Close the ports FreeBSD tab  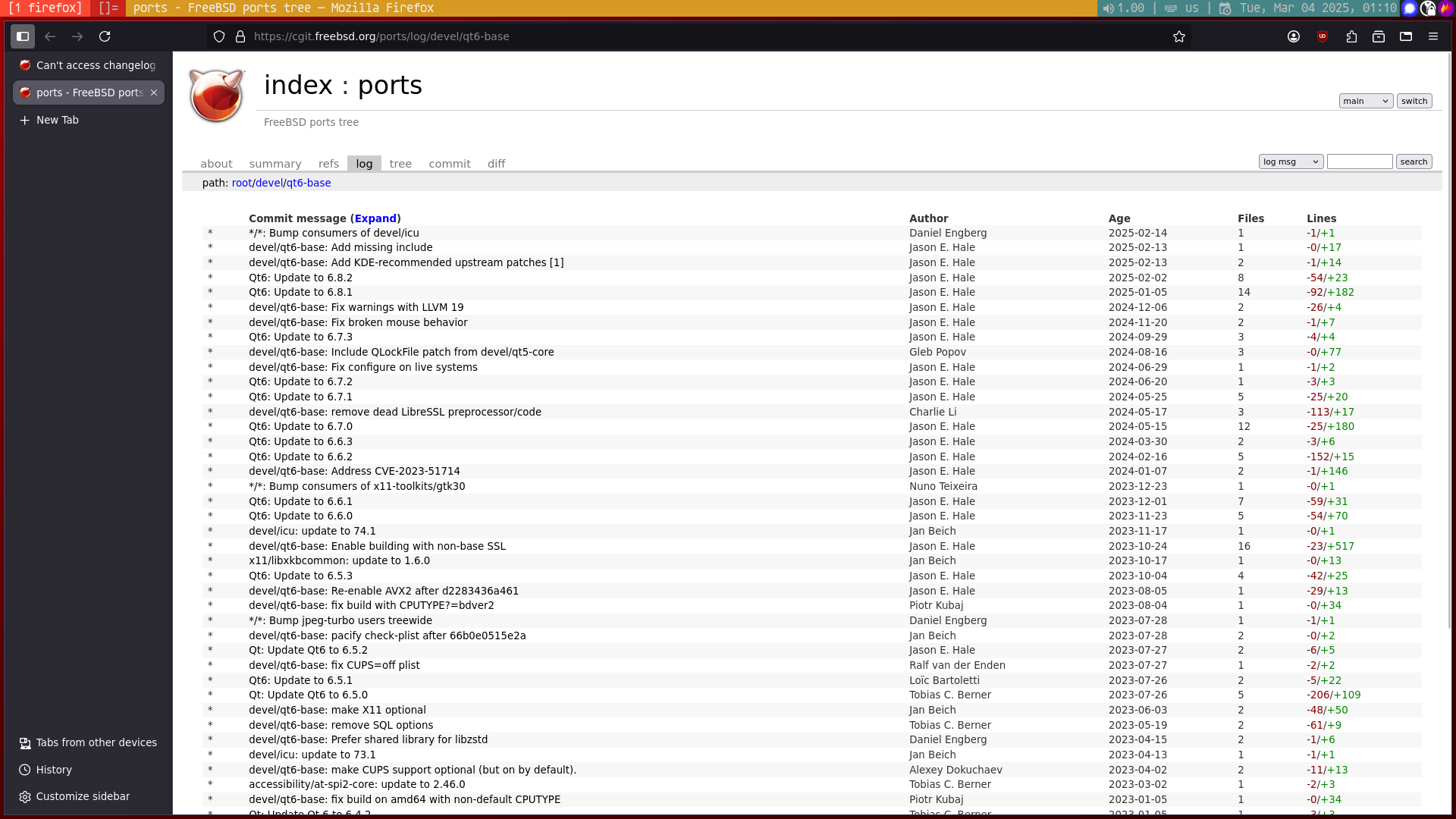154,93
